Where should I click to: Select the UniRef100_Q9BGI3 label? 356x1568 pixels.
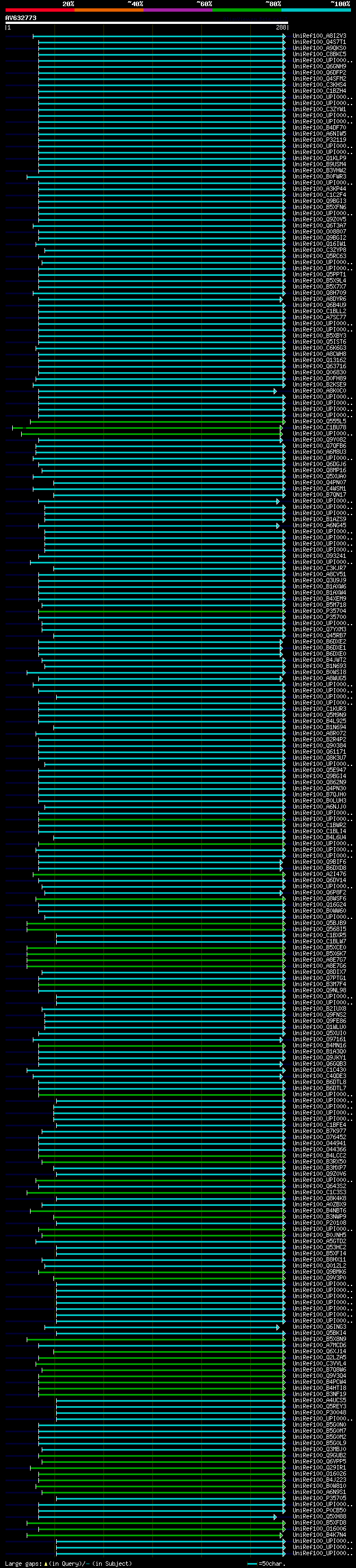click(x=319, y=201)
